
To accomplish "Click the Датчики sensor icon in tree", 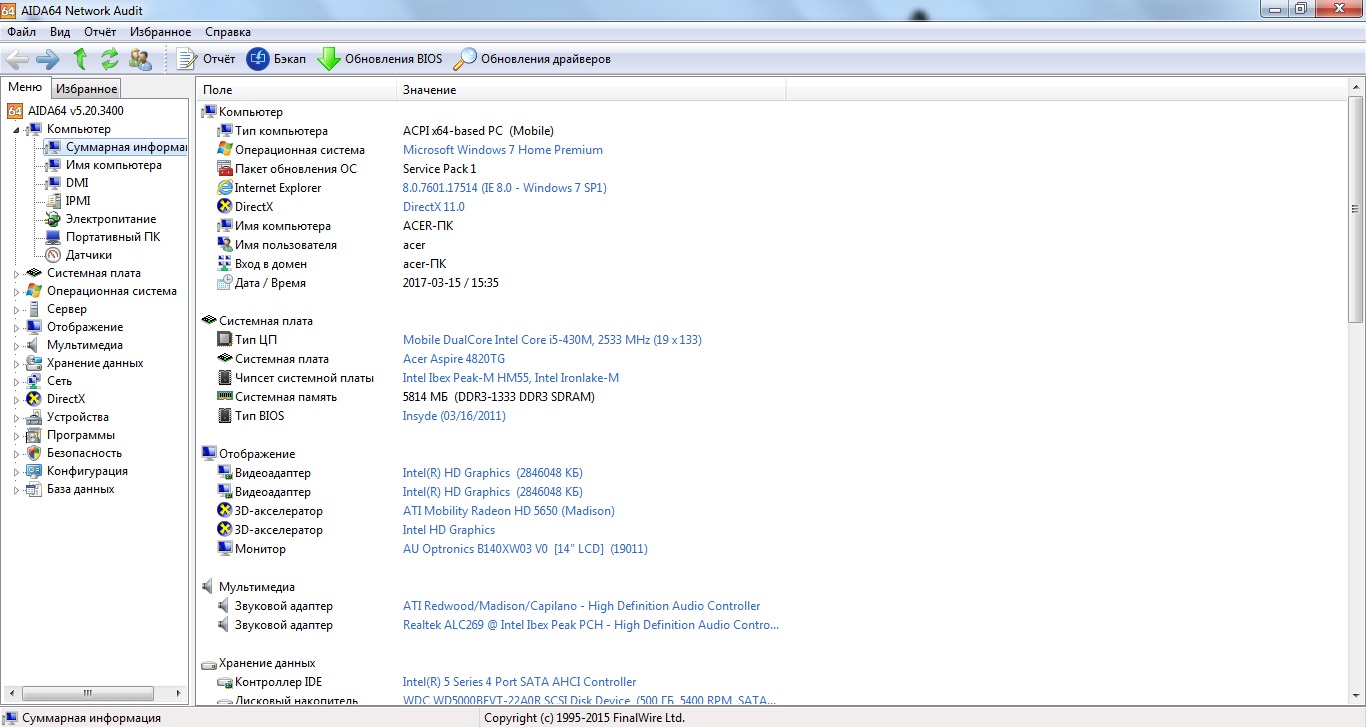I will [54, 255].
